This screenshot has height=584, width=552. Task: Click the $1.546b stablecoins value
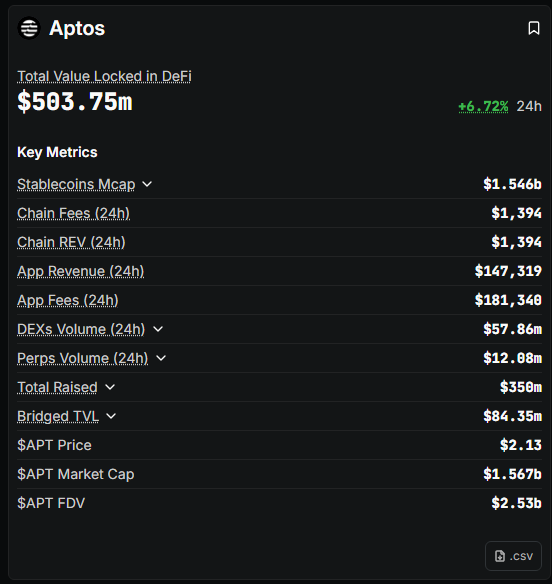[512, 184]
